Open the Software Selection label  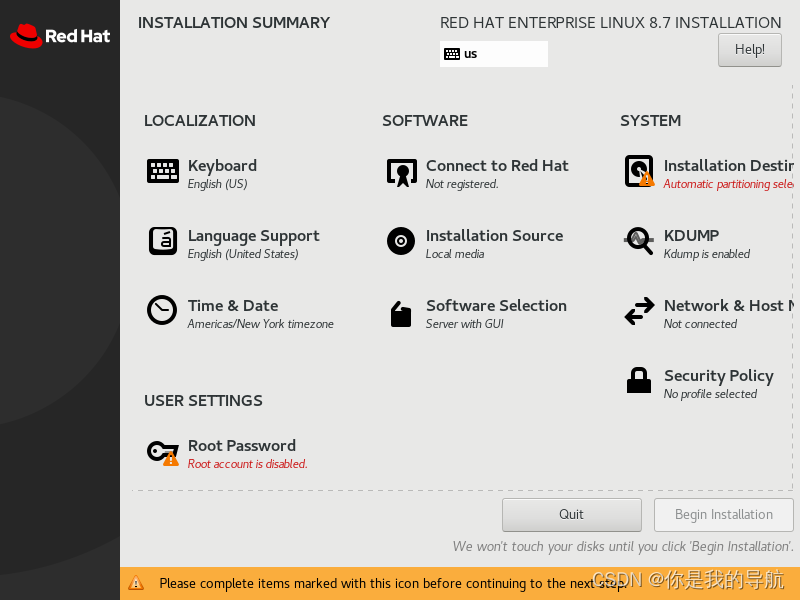click(496, 306)
